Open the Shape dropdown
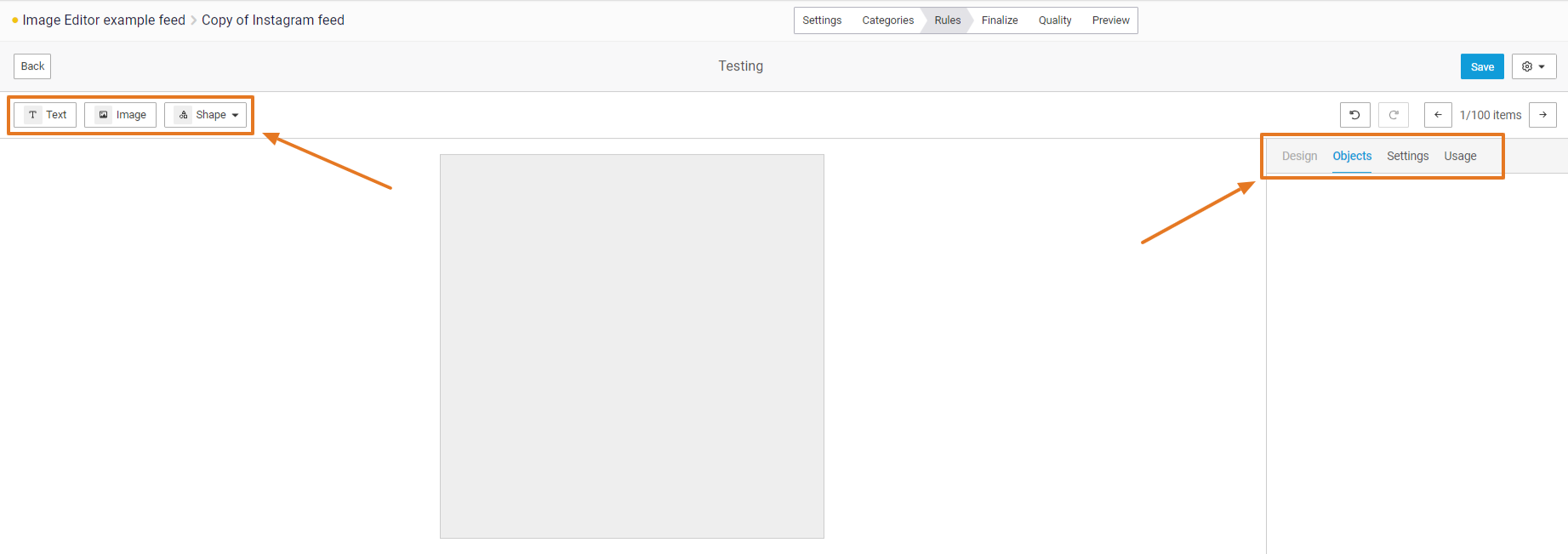The image size is (1568, 554). pos(205,115)
